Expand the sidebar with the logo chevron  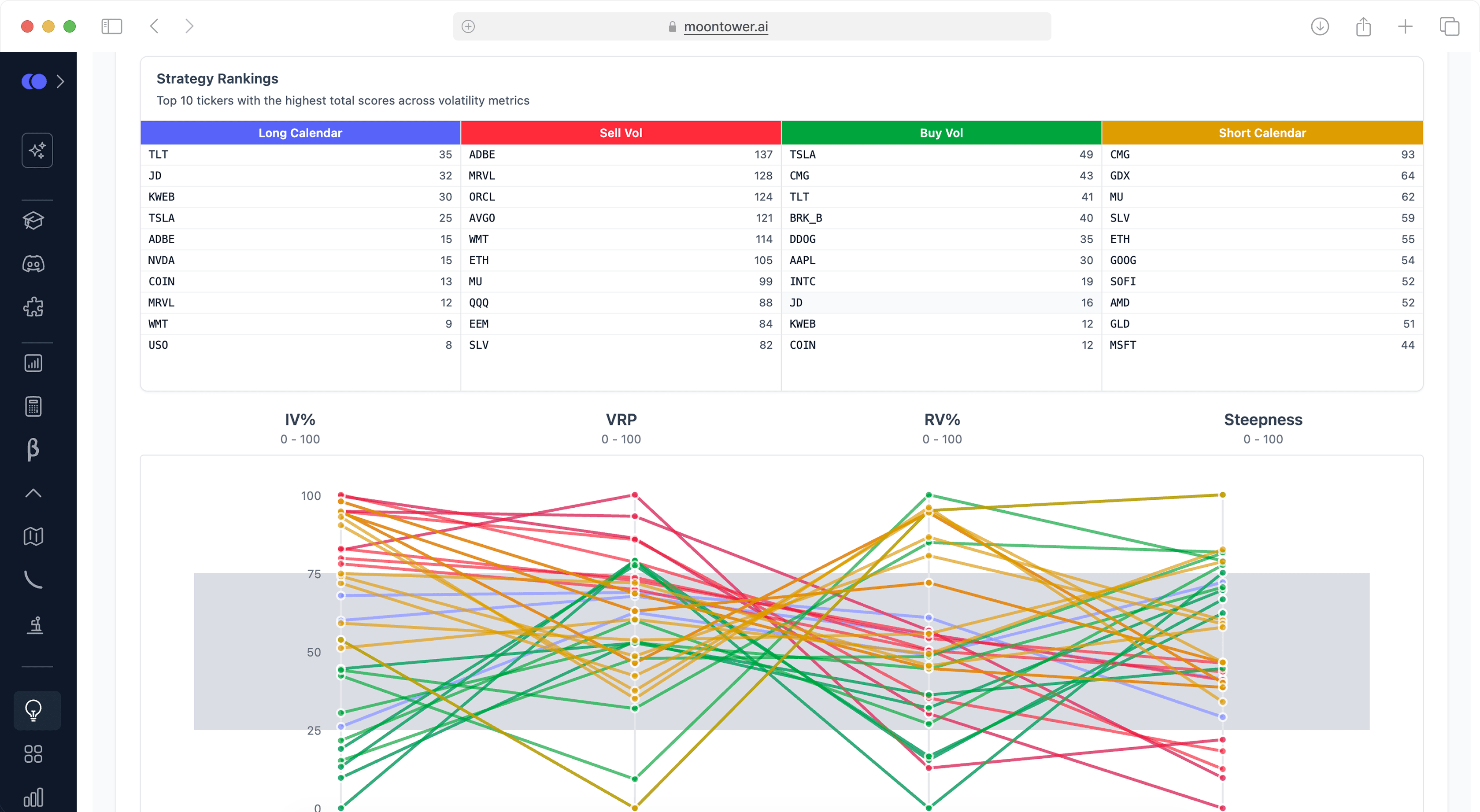(60, 81)
